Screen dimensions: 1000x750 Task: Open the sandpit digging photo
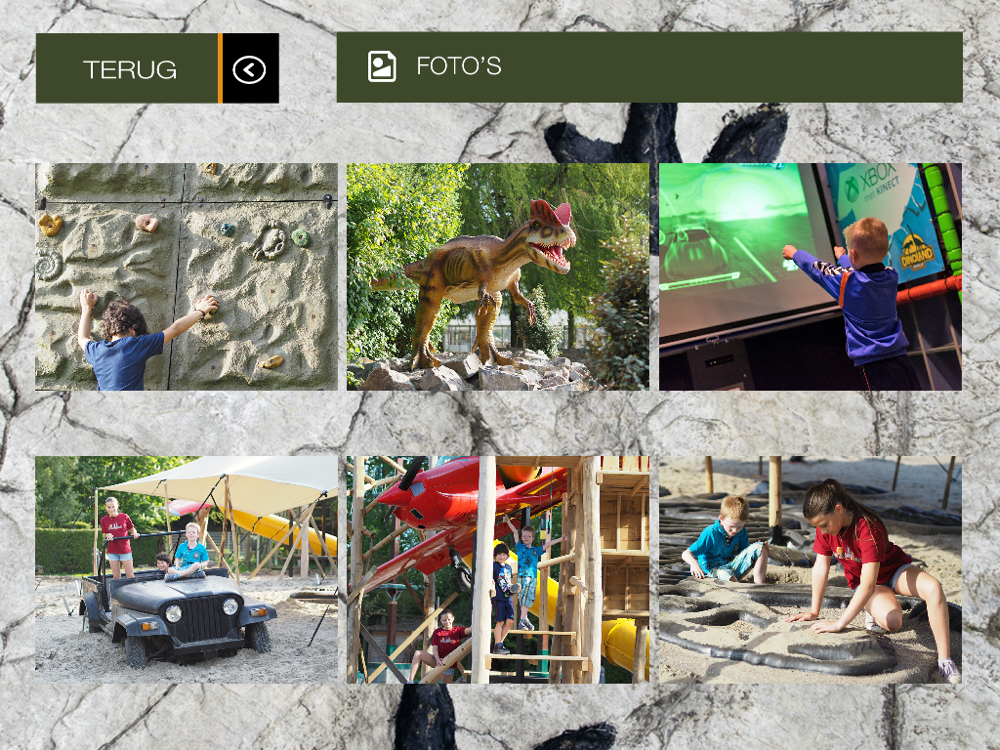(x=810, y=570)
